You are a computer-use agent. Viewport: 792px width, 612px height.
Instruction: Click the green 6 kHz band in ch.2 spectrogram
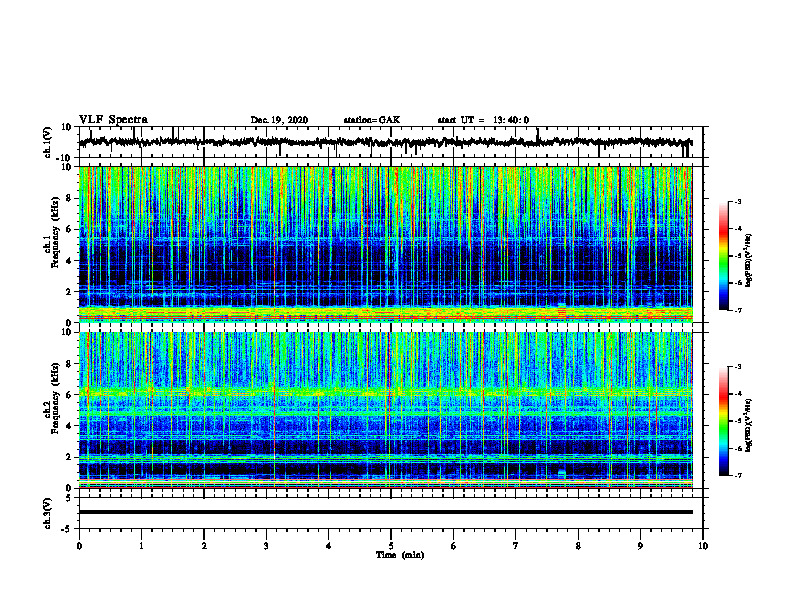[x=385, y=392]
